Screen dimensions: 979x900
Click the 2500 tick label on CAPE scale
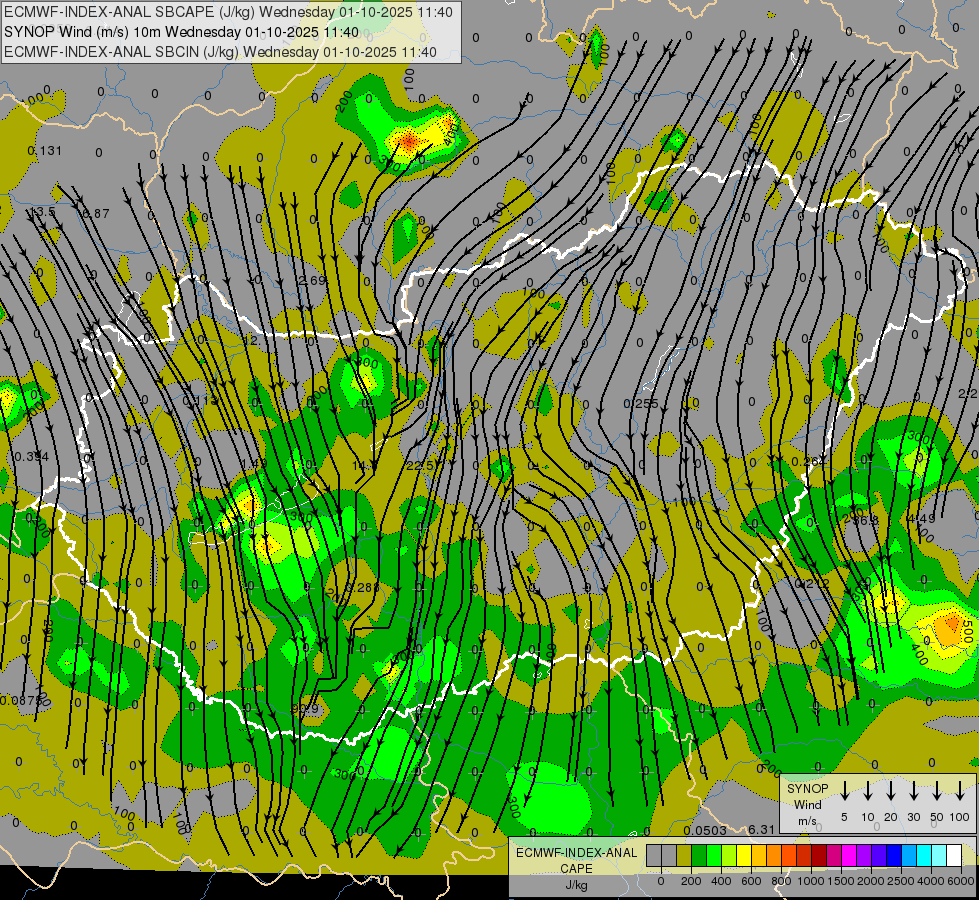click(901, 881)
